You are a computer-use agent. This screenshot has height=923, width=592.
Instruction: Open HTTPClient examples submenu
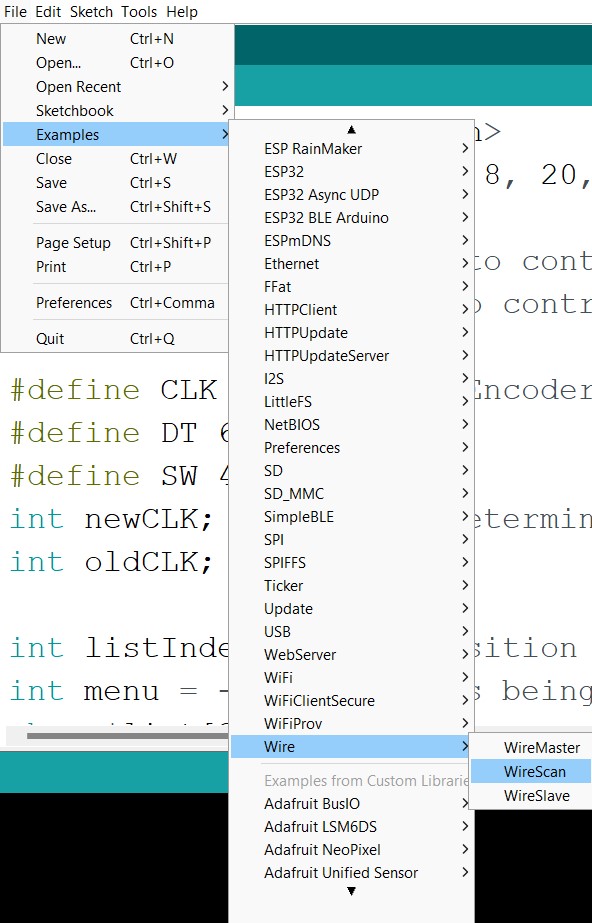[x=351, y=310]
